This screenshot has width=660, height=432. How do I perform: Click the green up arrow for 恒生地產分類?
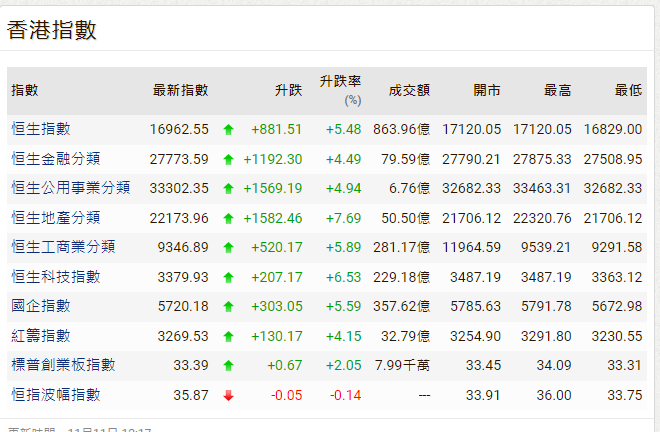tap(228, 217)
